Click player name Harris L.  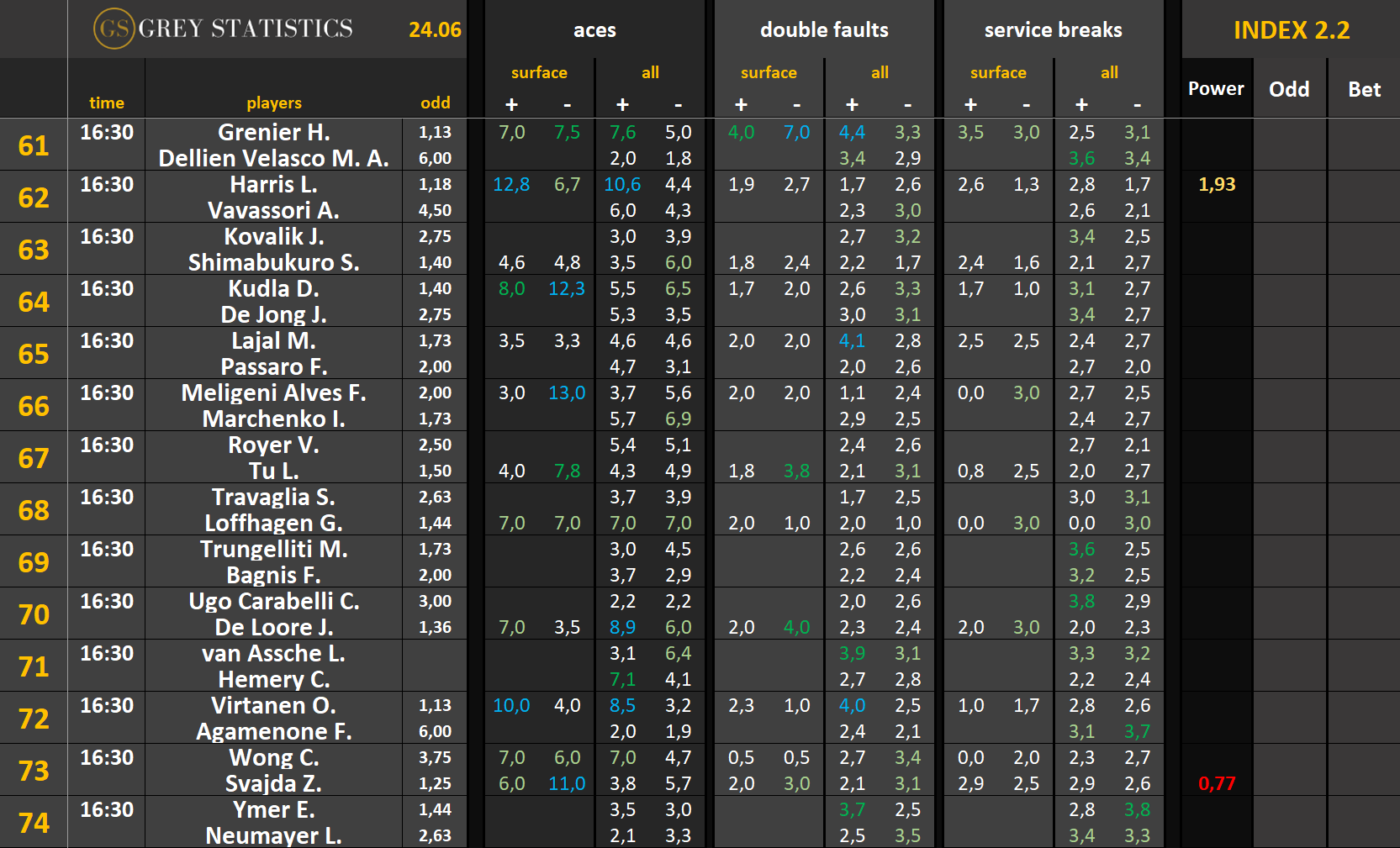tap(273, 184)
